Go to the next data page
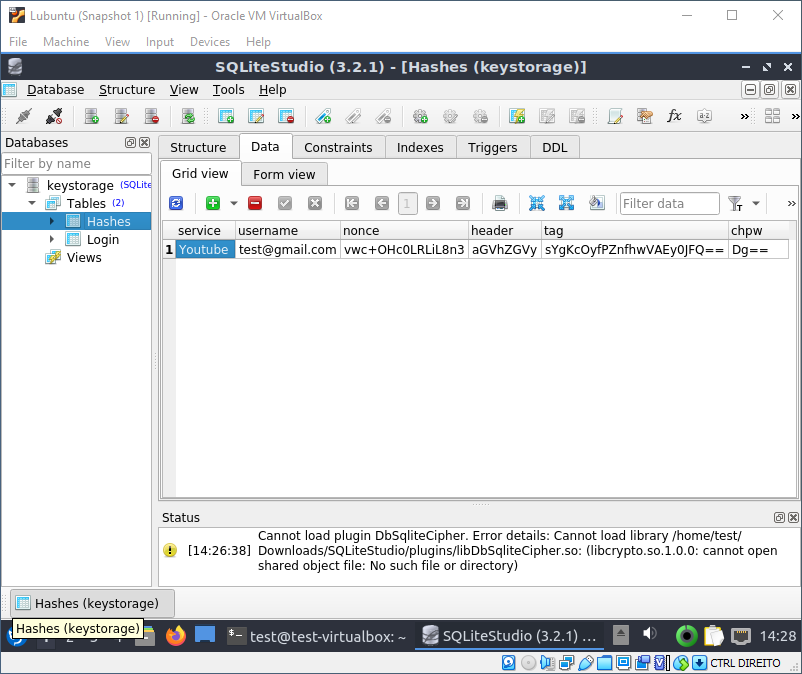This screenshot has width=802, height=674. pos(433,204)
